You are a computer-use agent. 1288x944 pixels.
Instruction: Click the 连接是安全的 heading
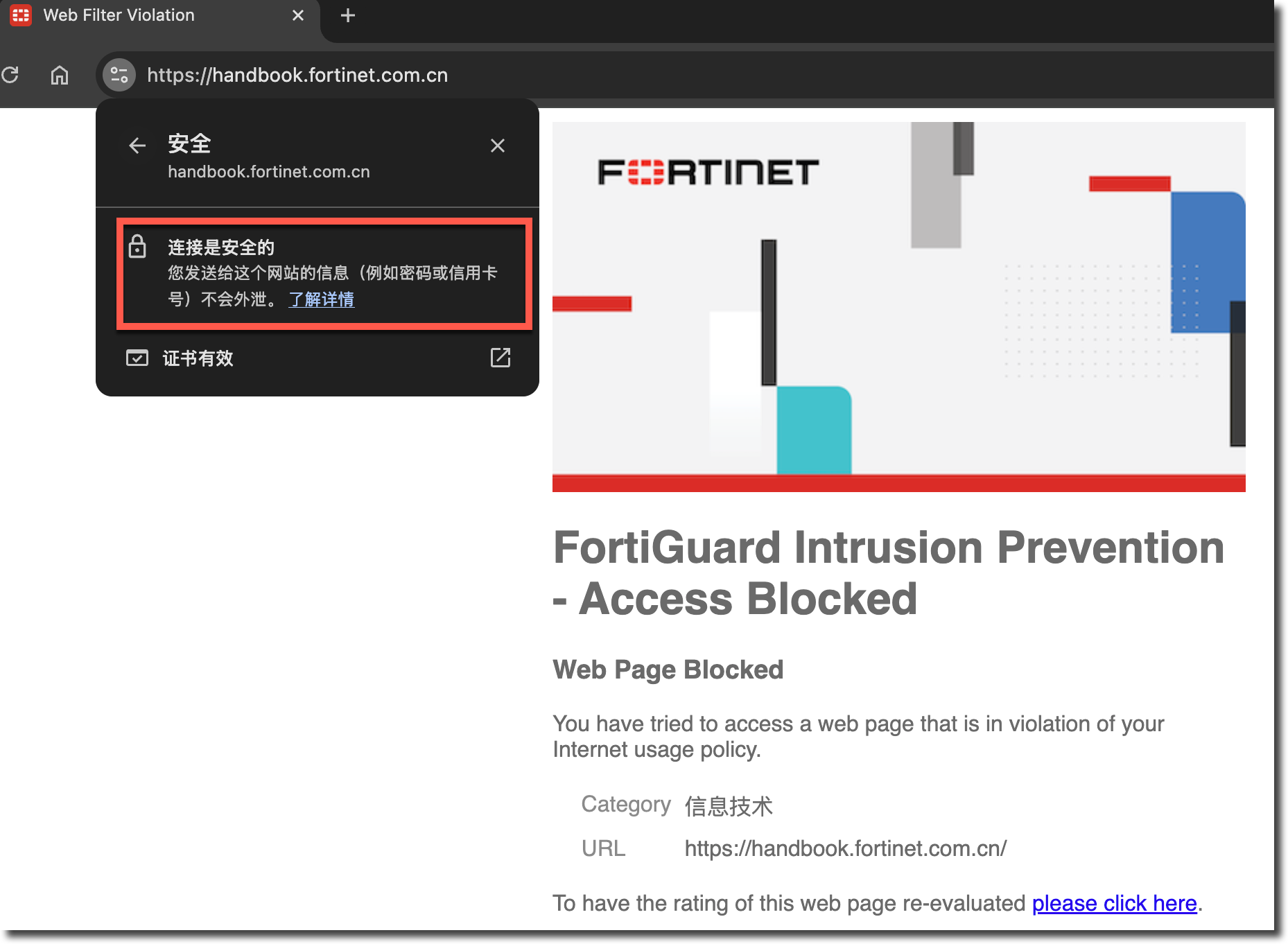pos(221,247)
